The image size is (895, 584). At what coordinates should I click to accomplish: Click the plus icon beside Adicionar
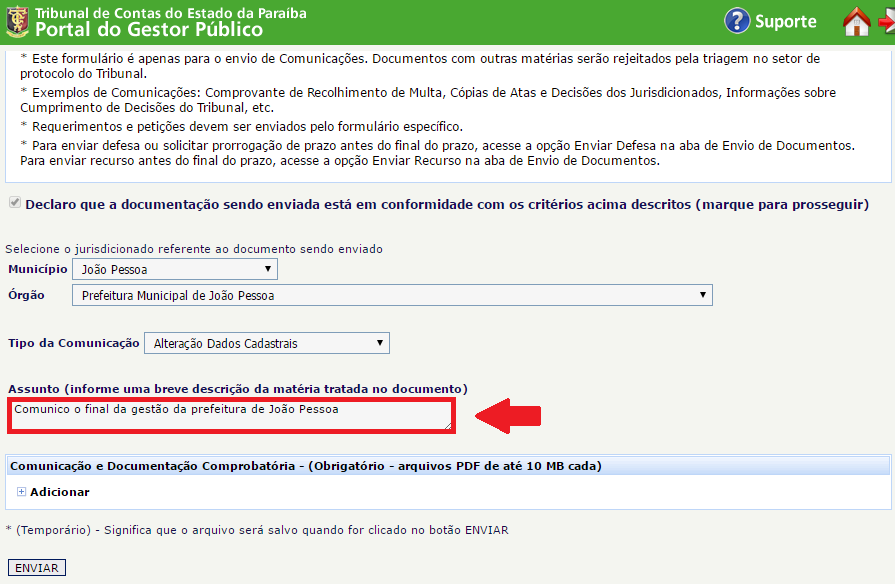22,492
